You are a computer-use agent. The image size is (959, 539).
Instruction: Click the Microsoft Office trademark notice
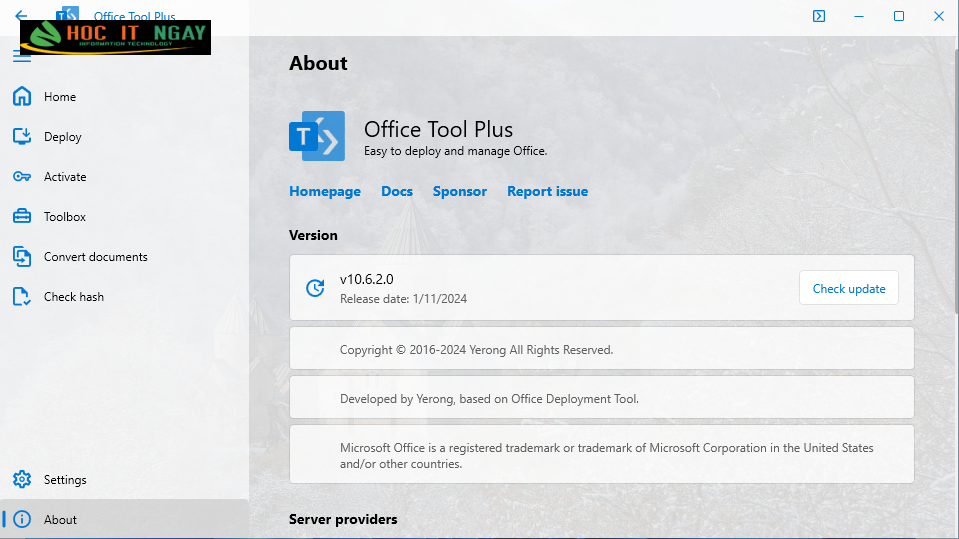[607, 456]
